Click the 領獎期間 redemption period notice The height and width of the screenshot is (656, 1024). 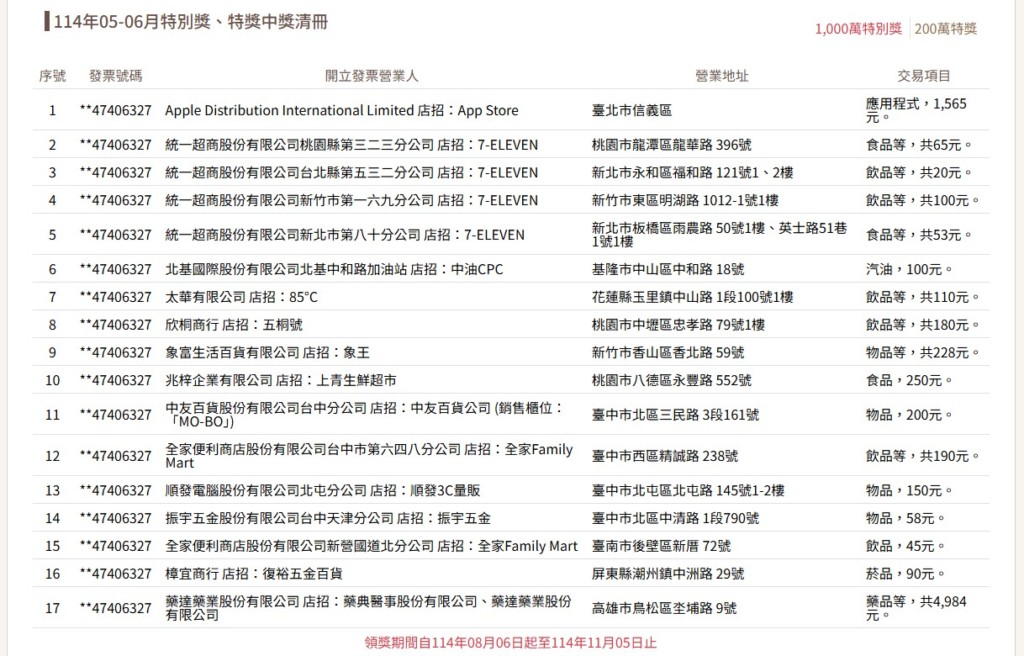coord(511,642)
